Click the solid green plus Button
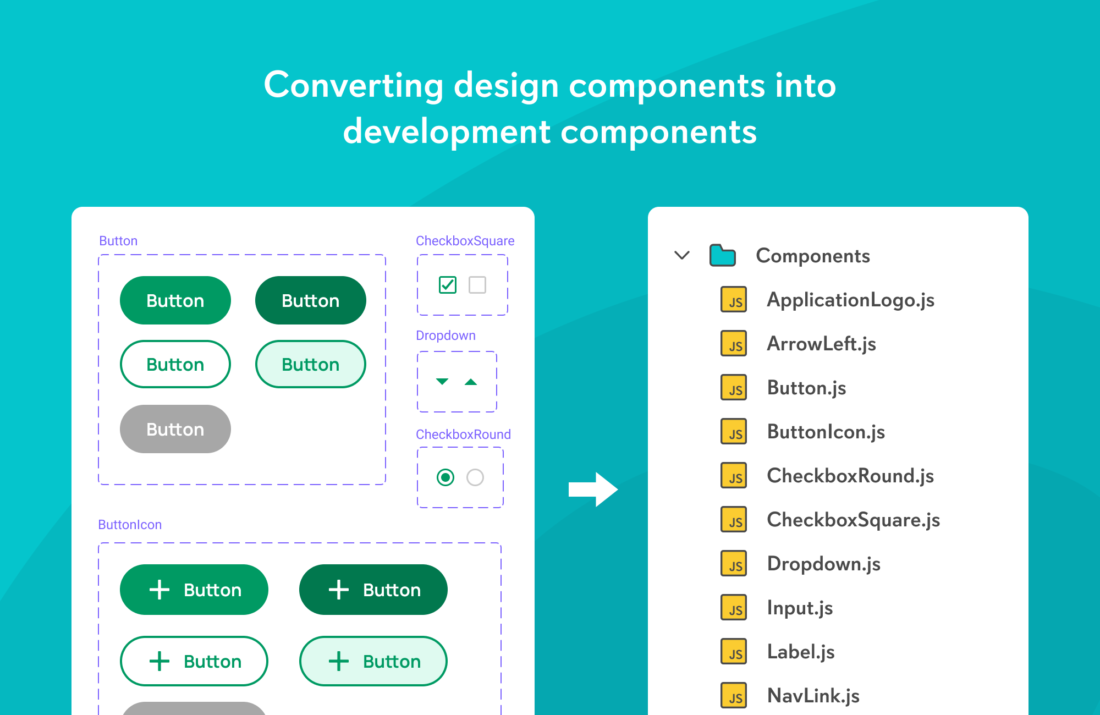This screenshot has height=715, width=1100. pyautogui.click(x=194, y=589)
